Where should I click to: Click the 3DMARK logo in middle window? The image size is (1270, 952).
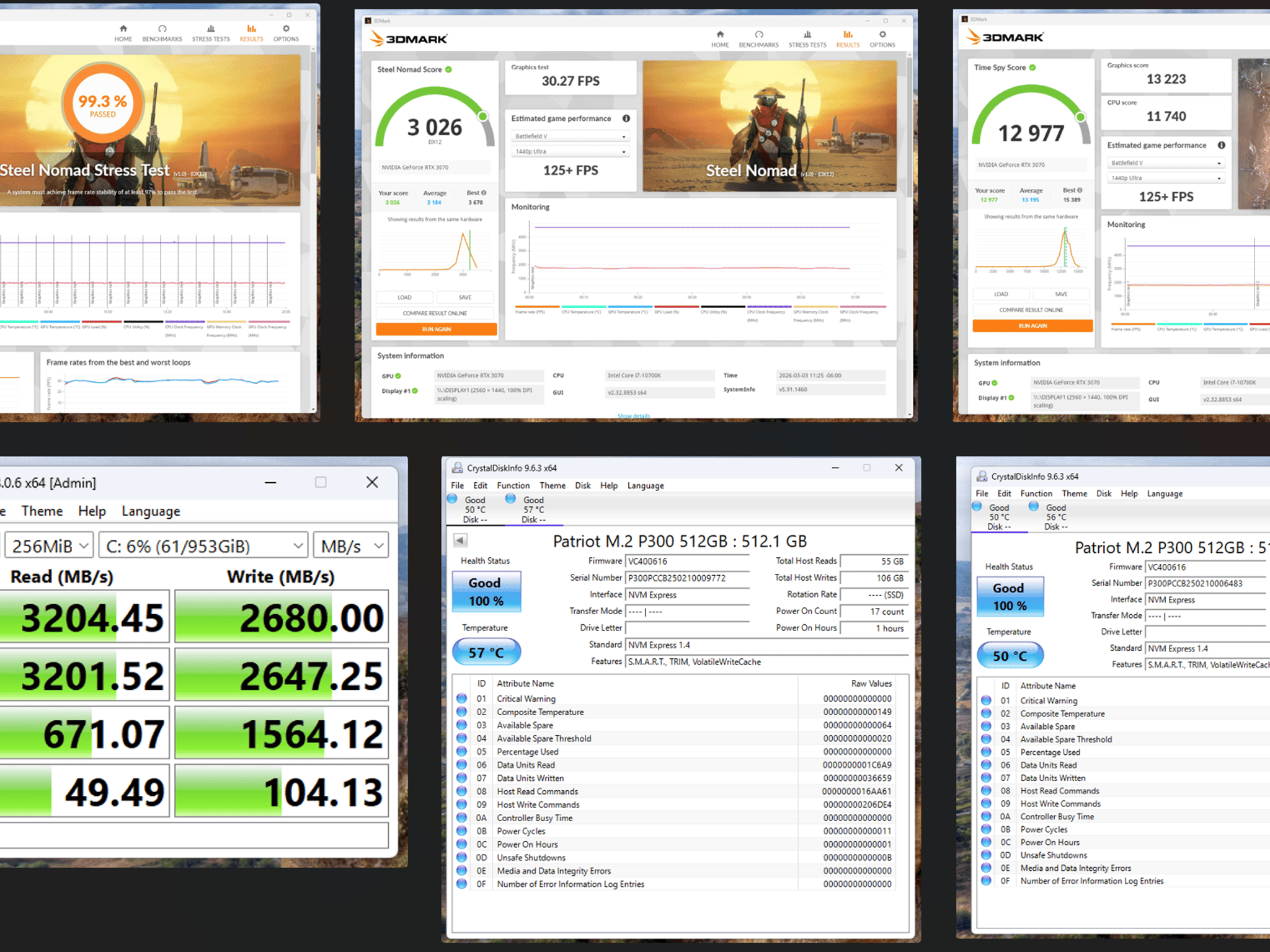(x=408, y=39)
